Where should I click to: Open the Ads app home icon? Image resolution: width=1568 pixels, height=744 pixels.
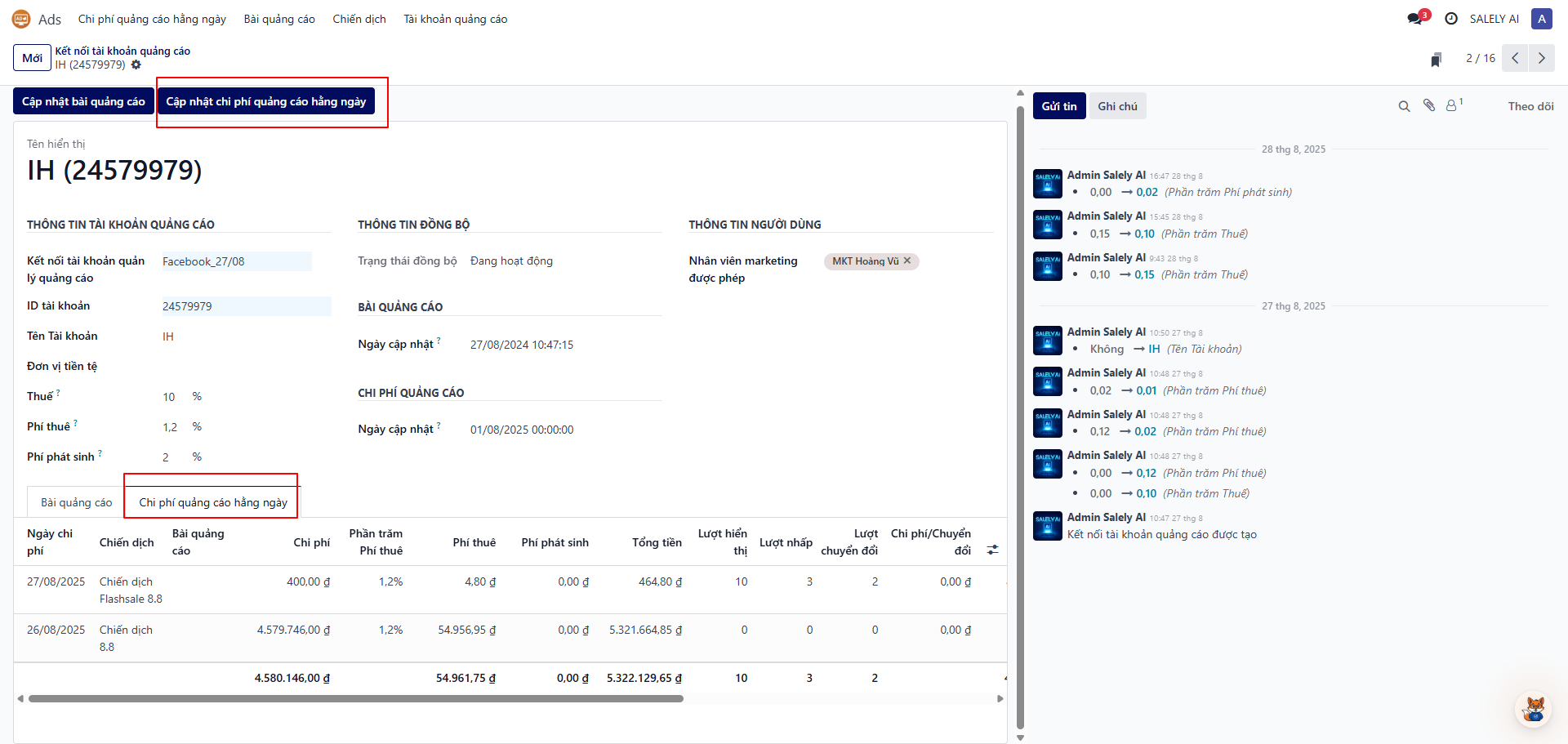21,19
